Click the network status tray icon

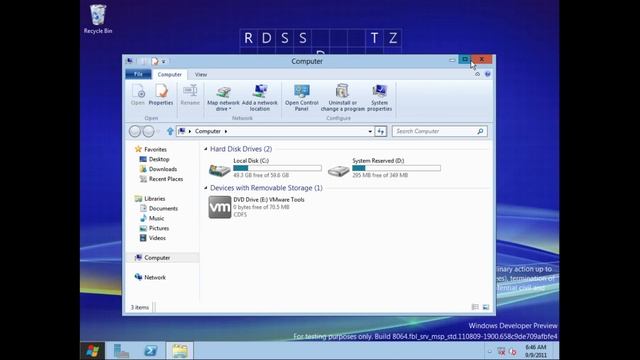click(502, 351)
